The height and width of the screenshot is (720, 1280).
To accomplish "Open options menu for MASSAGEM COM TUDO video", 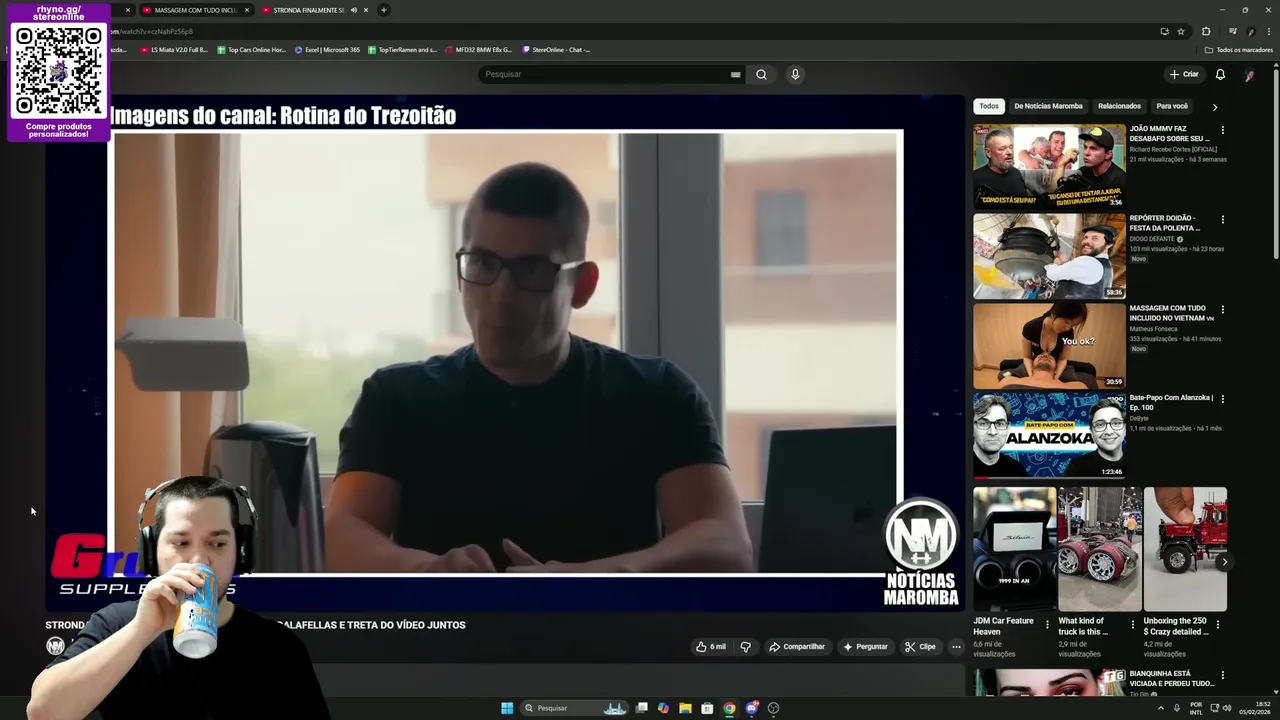I will 1222,309.
